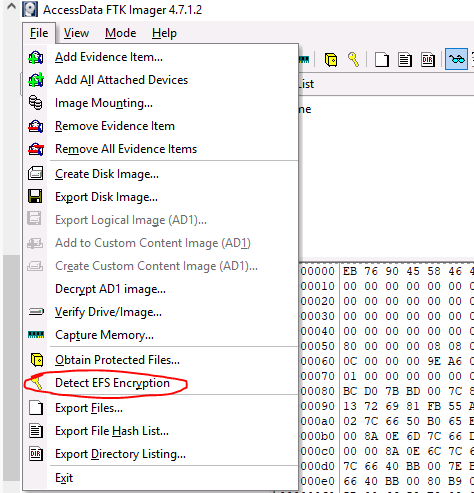Click the yellow key icon beside Detect EFS Encryption
The height and width of the screenshot is (493, 474).
(x=36, y=382)
